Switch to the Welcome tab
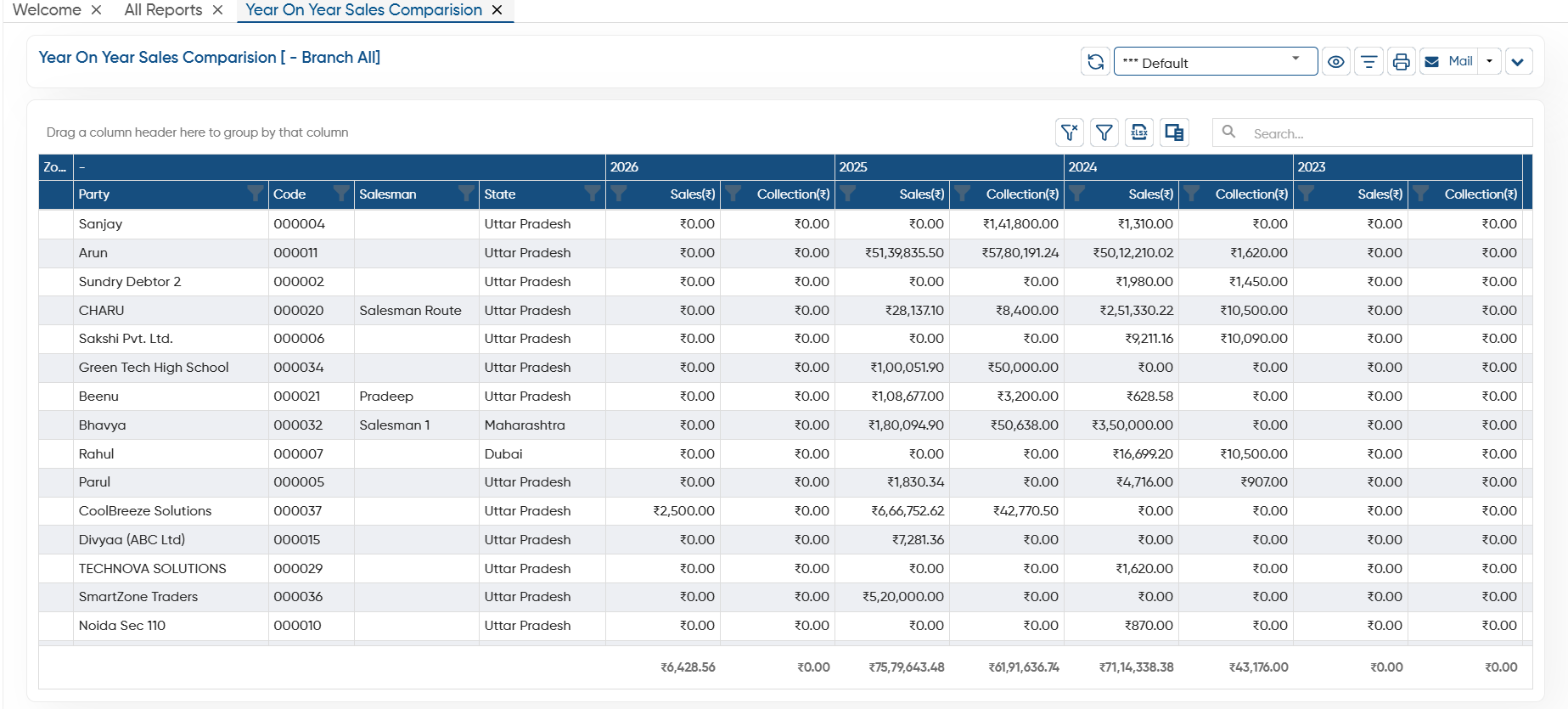This screenshot has width=1568, height=709. pyautogui.click(x=47, y=10)
